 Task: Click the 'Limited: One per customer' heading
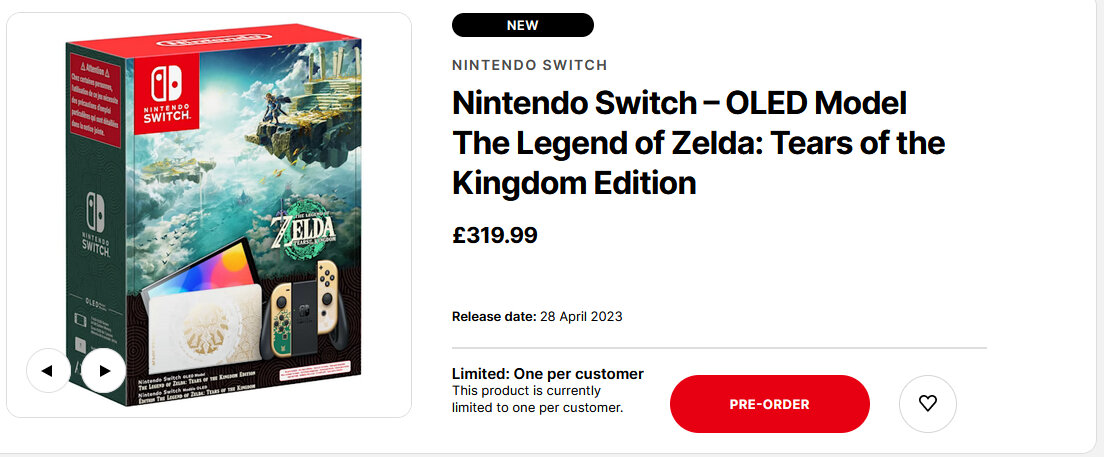547,374
